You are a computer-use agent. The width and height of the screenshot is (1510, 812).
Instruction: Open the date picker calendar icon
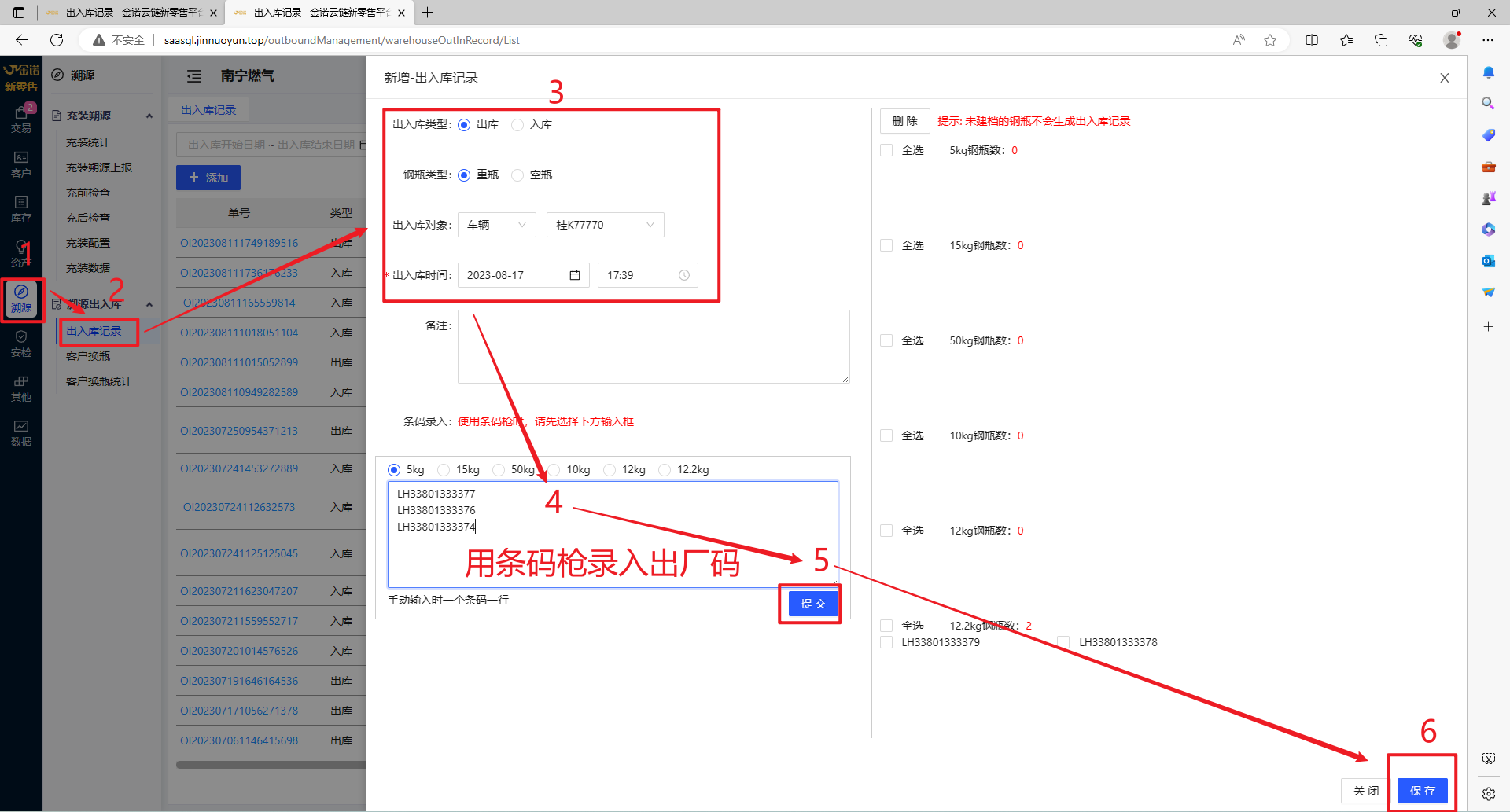[575, 275]
